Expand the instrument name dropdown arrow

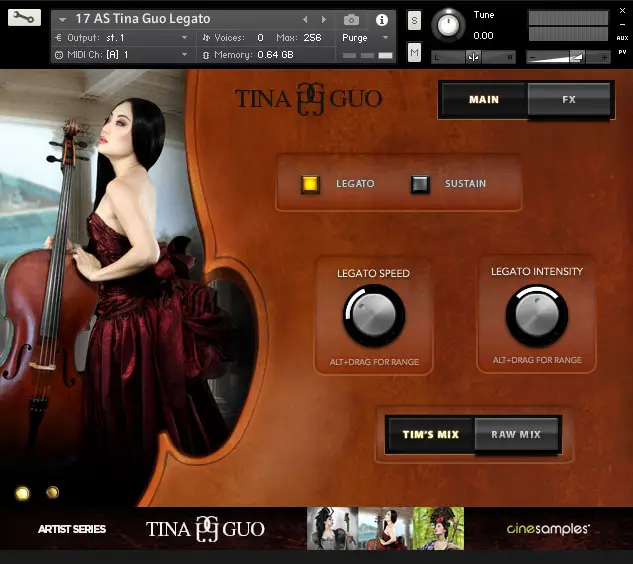tap(62, 19)
